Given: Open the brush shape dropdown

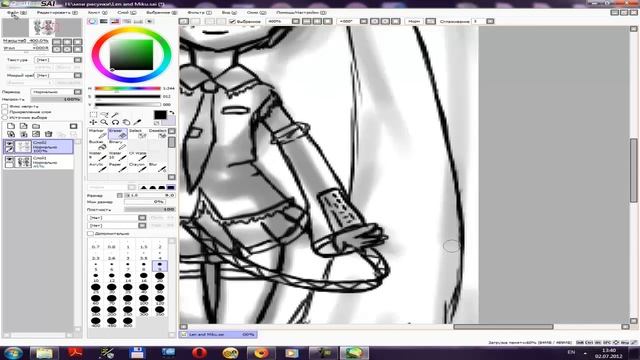Looking at the screenshot, I should click(x=142, y=218).
